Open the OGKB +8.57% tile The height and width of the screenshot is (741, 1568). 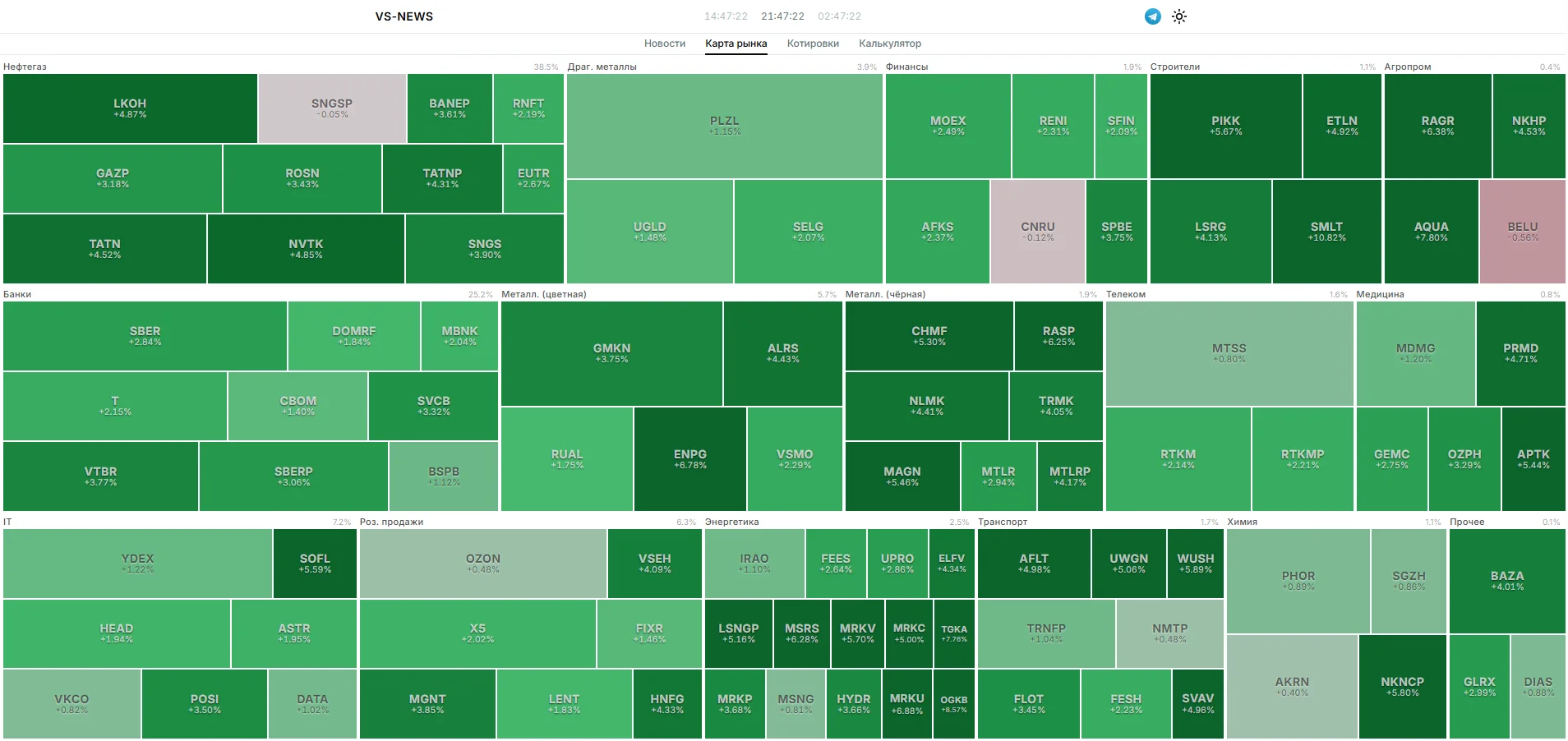pyautogui.click(x=954, y=704)
